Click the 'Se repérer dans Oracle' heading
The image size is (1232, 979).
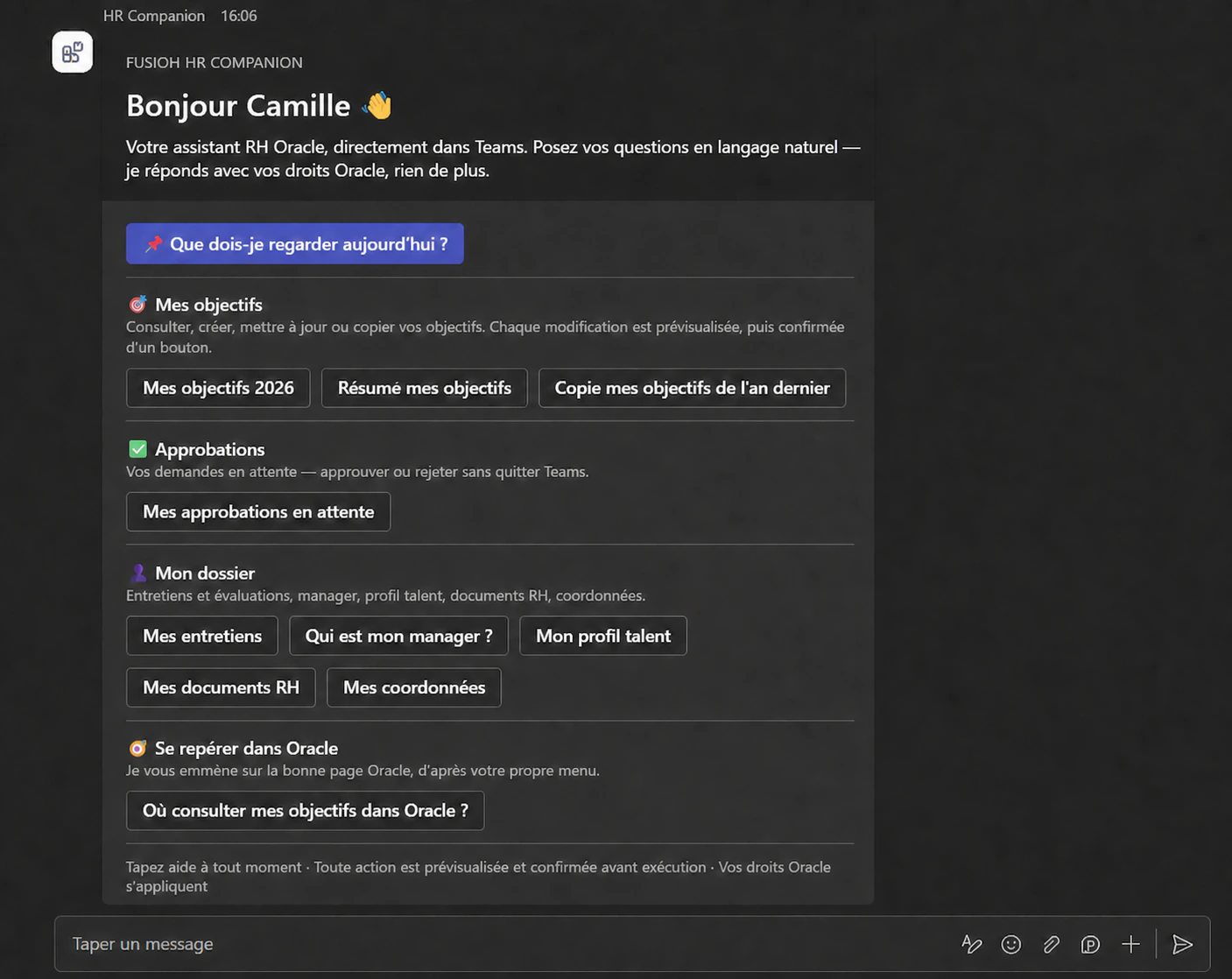[x=246, y=749]
